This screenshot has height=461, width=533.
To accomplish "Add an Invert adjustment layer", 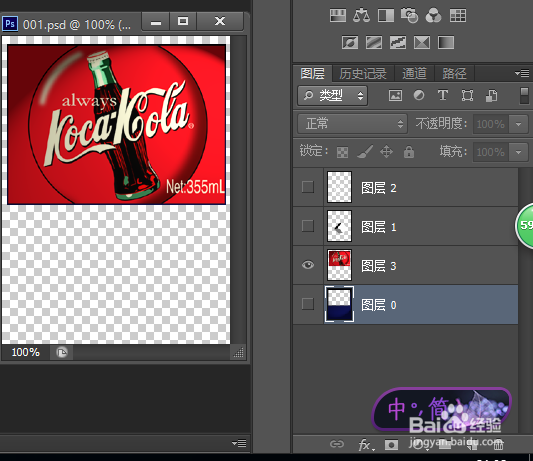I will coord(350,43).
